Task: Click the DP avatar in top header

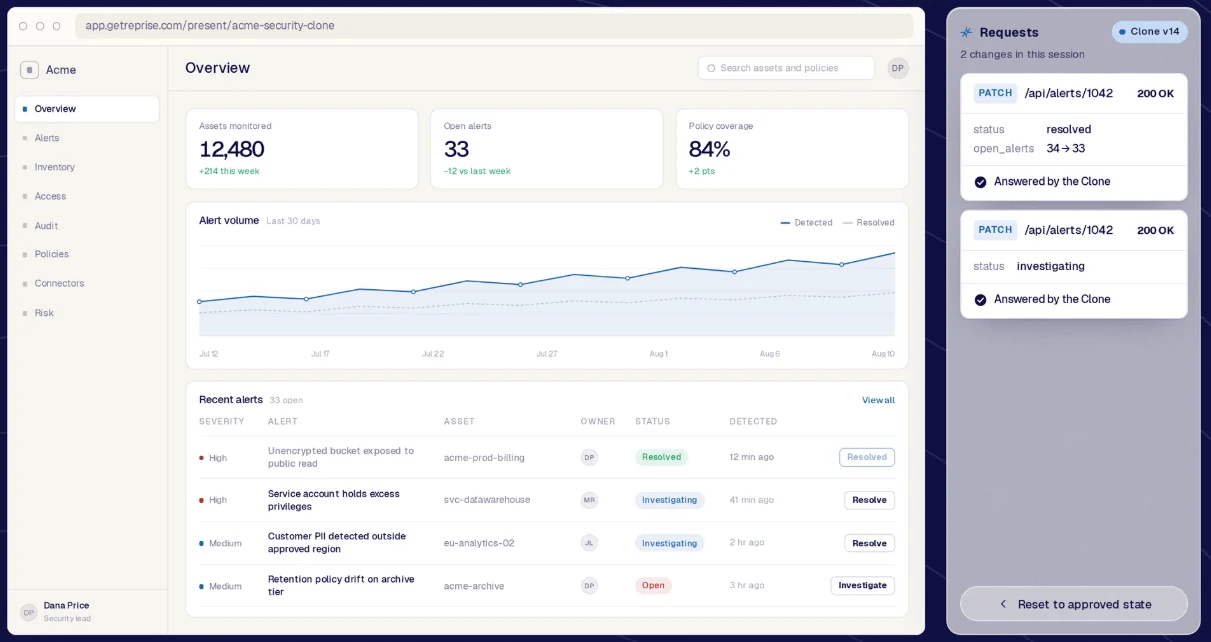Action: coord(898,68)
